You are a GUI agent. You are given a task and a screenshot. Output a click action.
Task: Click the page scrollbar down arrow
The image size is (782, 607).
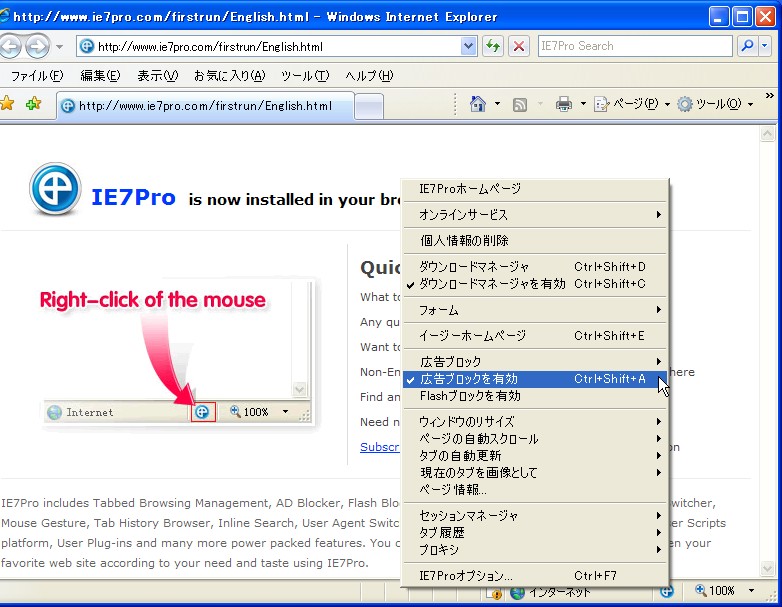pos(767,568)
